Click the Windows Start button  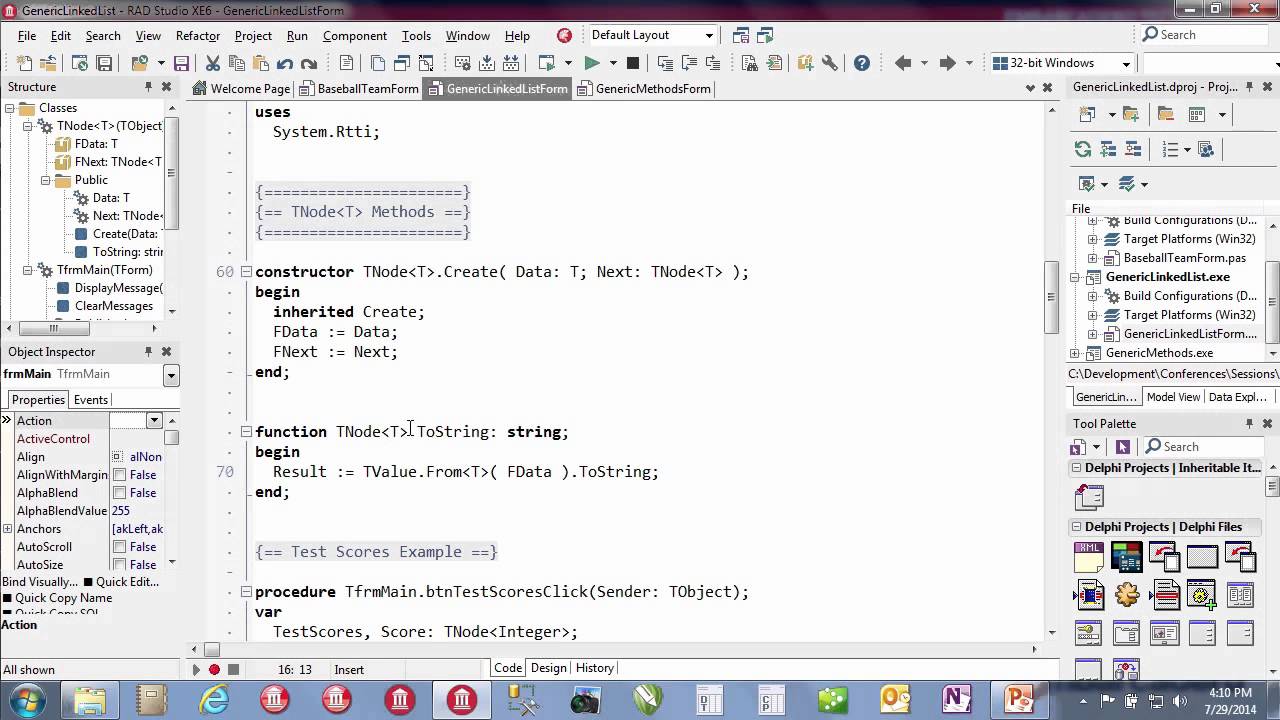(x=26, y=698)
